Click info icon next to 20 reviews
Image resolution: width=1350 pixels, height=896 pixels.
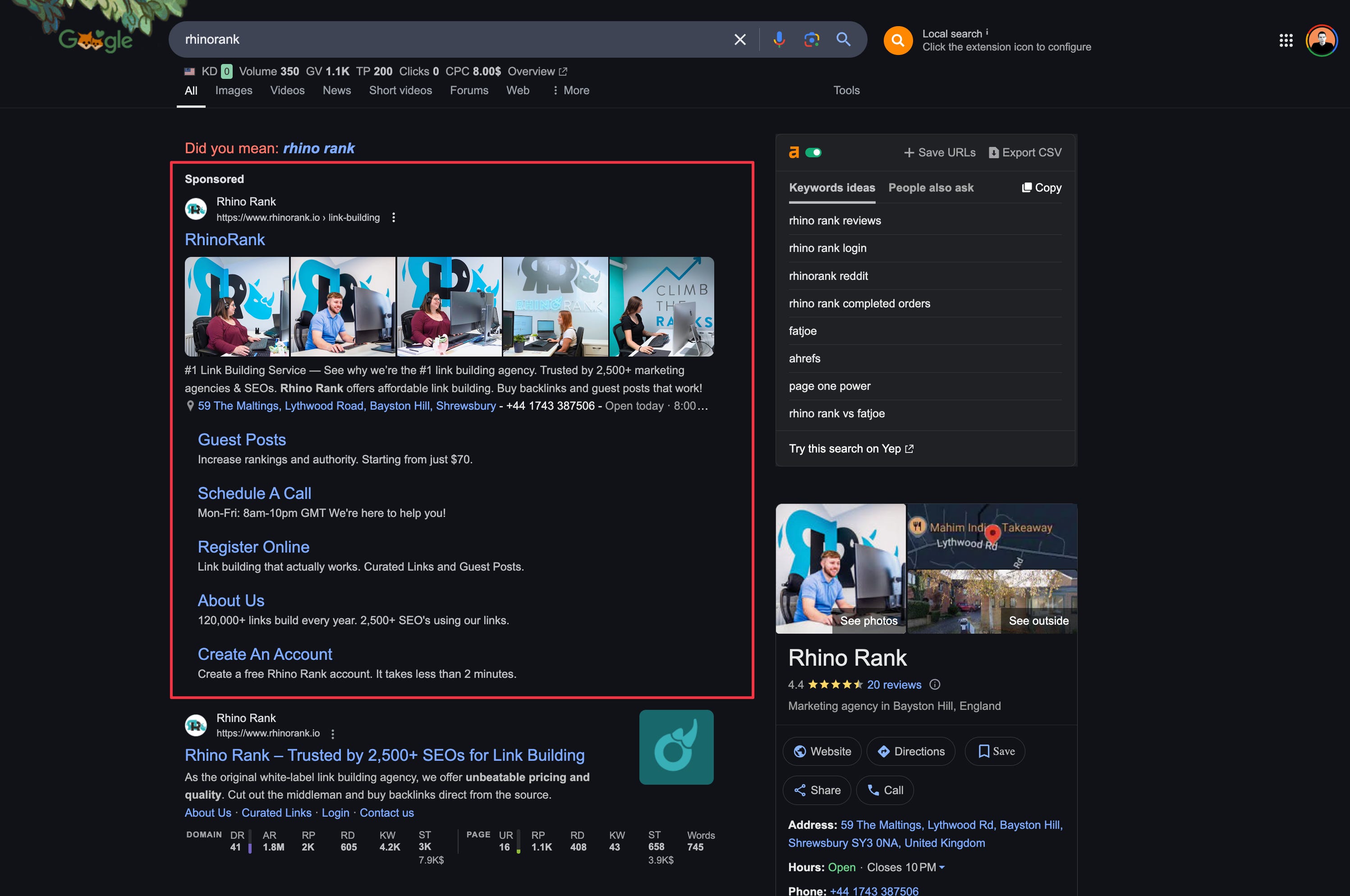click(934, 685)
